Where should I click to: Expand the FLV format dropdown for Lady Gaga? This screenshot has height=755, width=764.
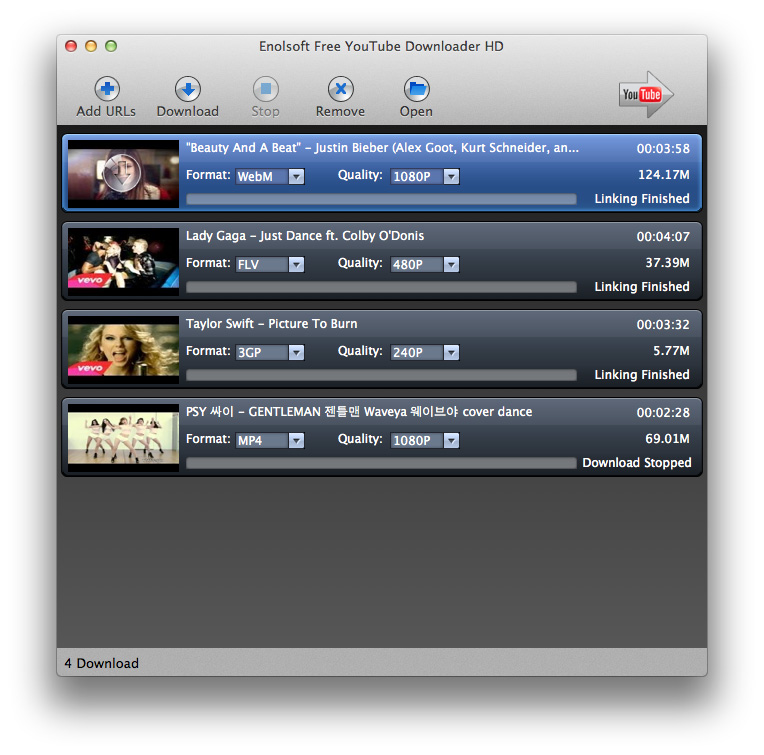(x=270, y=264)
